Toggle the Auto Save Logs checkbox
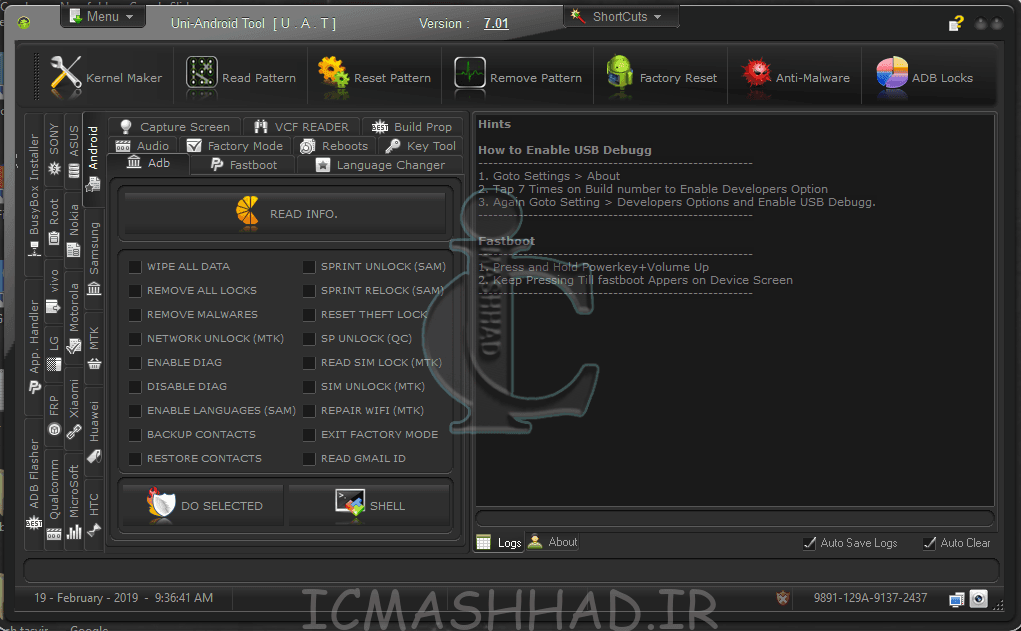Screen dimensions: 1021x631 tap(809, 543)
